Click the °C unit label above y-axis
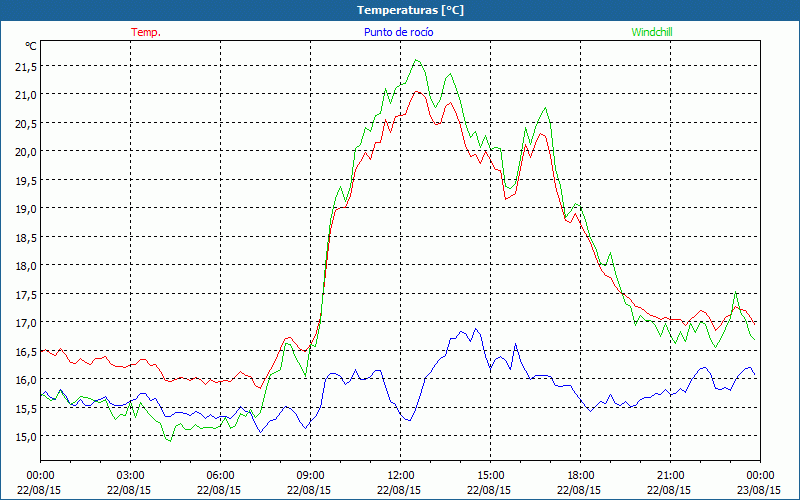This screenshot has height=500, width=800. coord(31,46)
